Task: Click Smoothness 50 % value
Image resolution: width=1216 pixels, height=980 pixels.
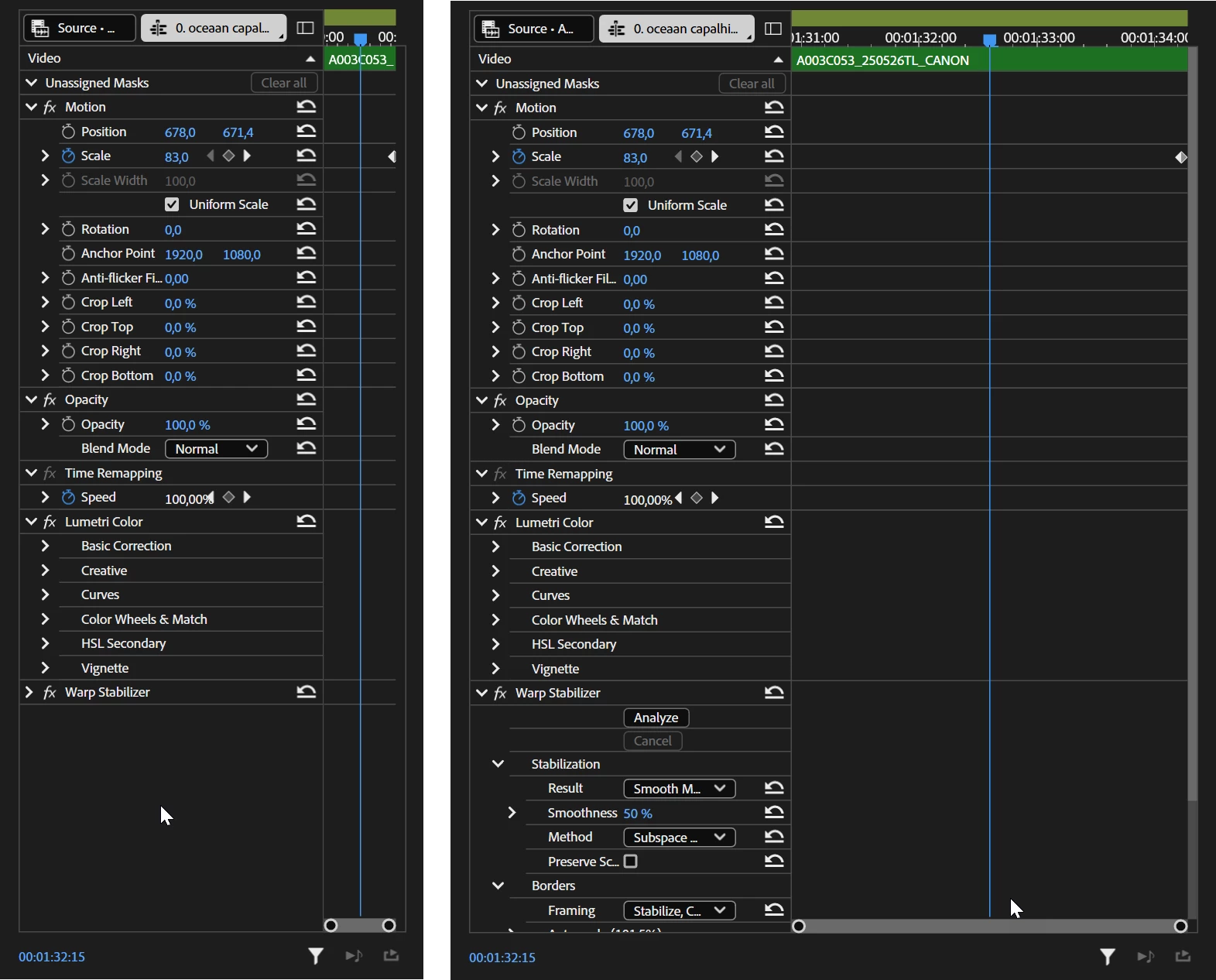Action: click(x=638, y=814)
